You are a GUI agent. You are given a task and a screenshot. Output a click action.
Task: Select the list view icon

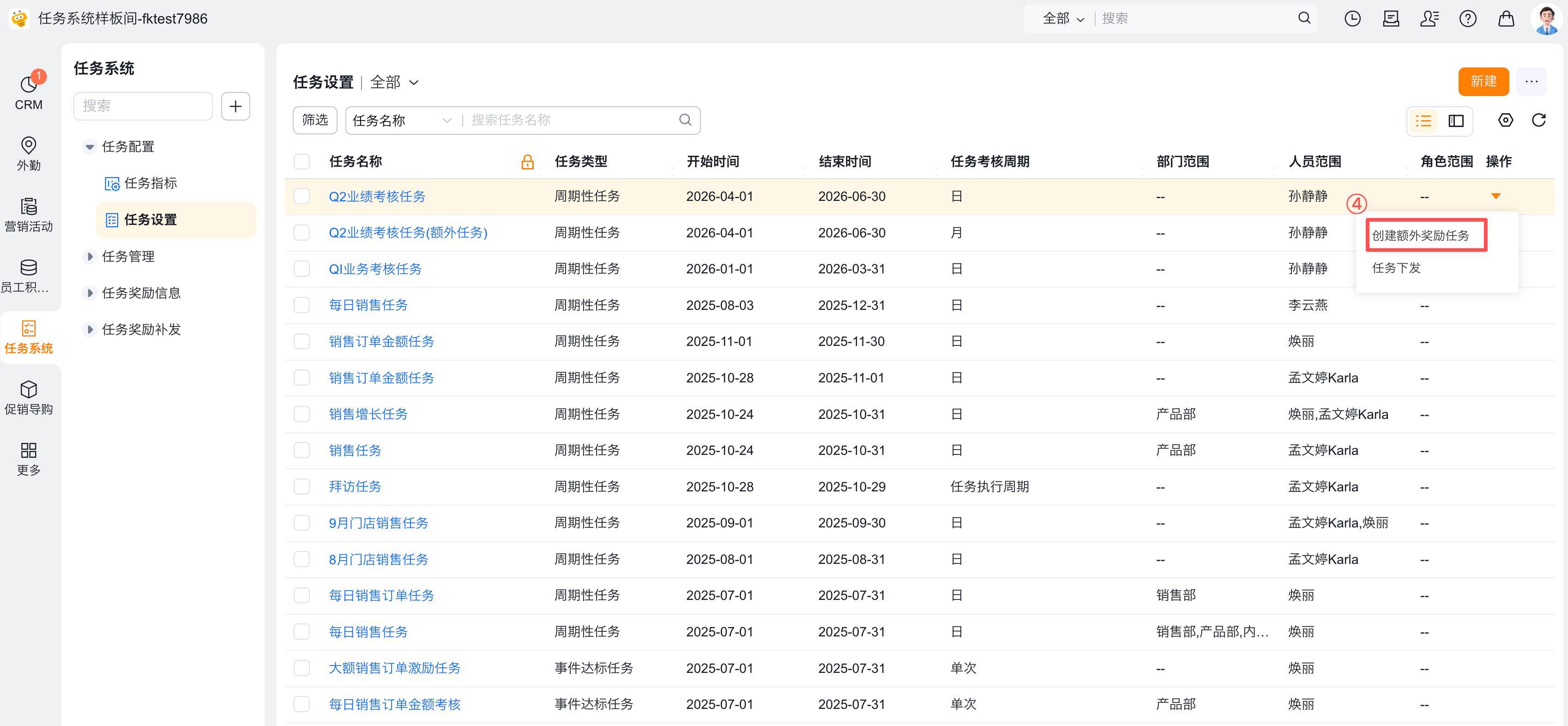(x=1423, y=121)
